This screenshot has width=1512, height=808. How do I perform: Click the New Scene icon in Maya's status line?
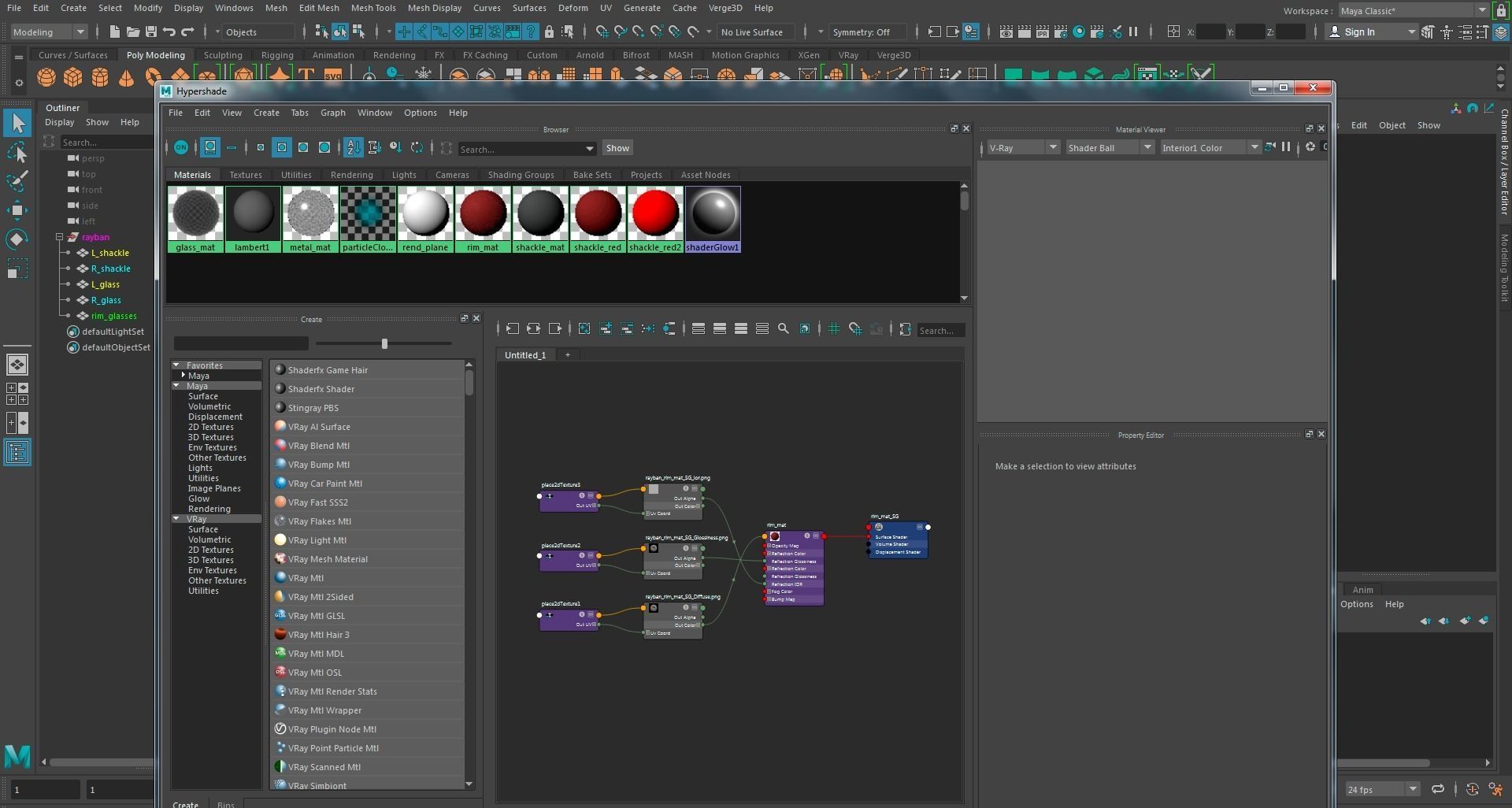(x=115, y=32)
